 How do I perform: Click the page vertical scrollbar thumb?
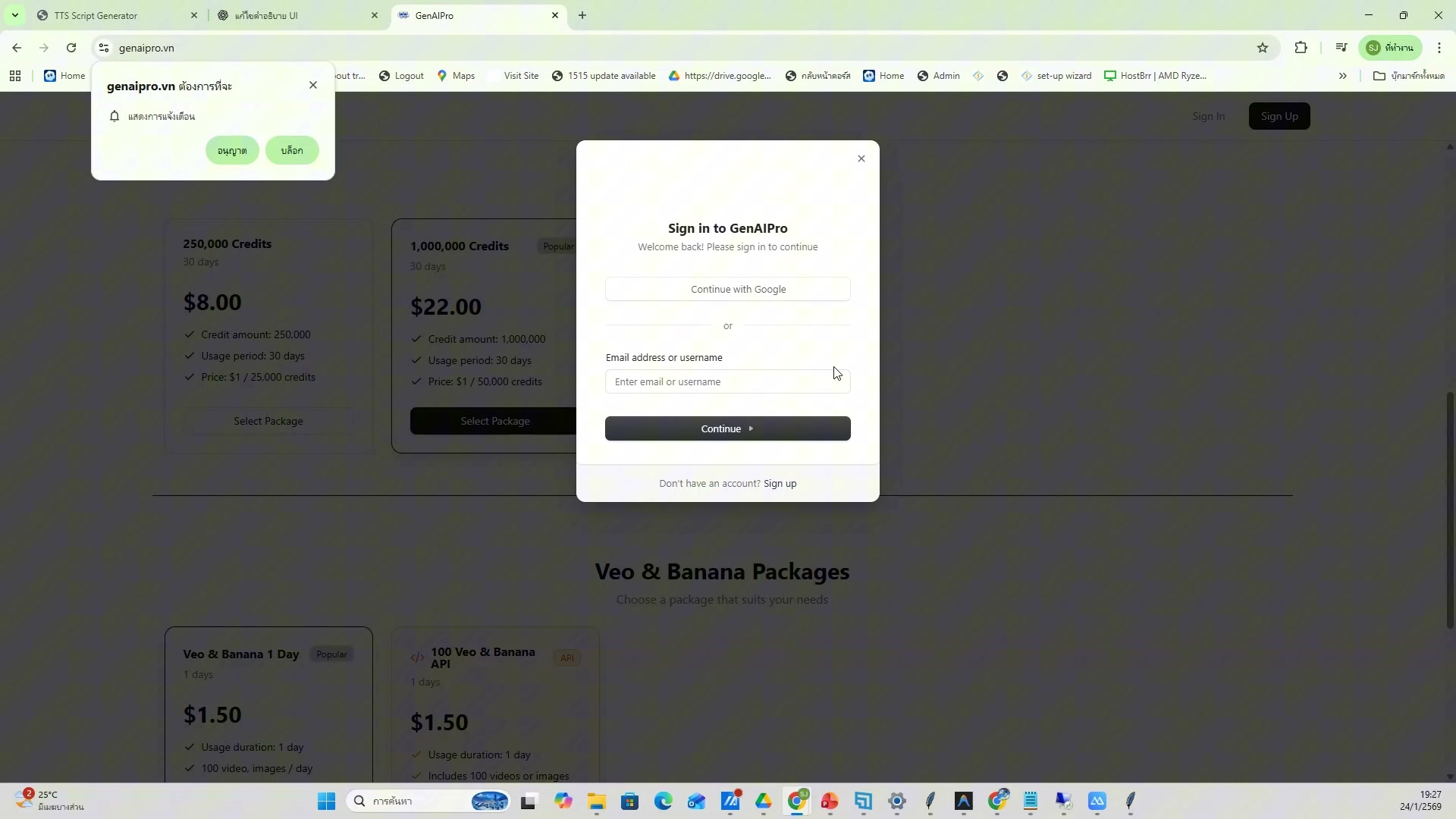point(1450,510)
